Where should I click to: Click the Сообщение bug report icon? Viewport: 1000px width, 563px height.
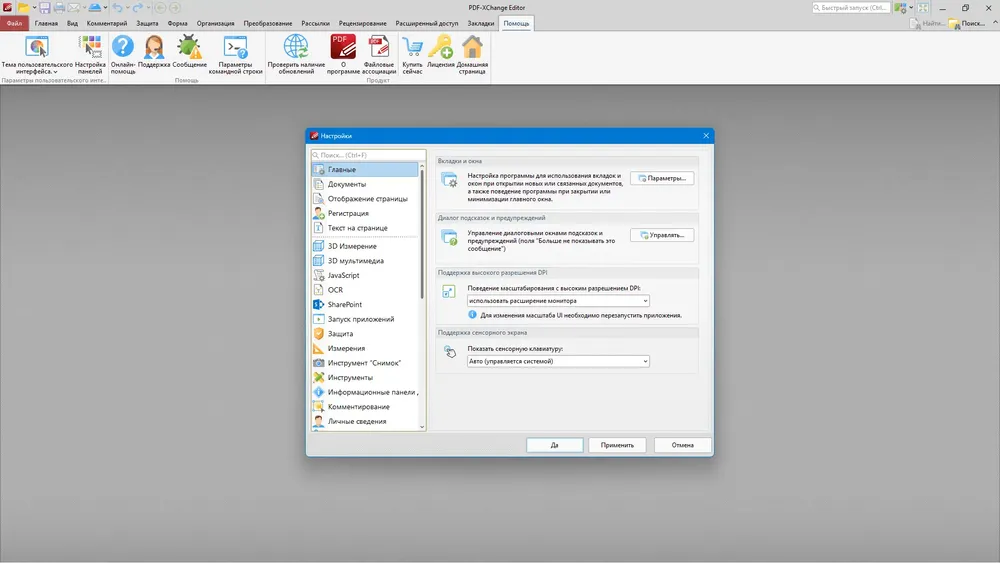coord(189,47)
